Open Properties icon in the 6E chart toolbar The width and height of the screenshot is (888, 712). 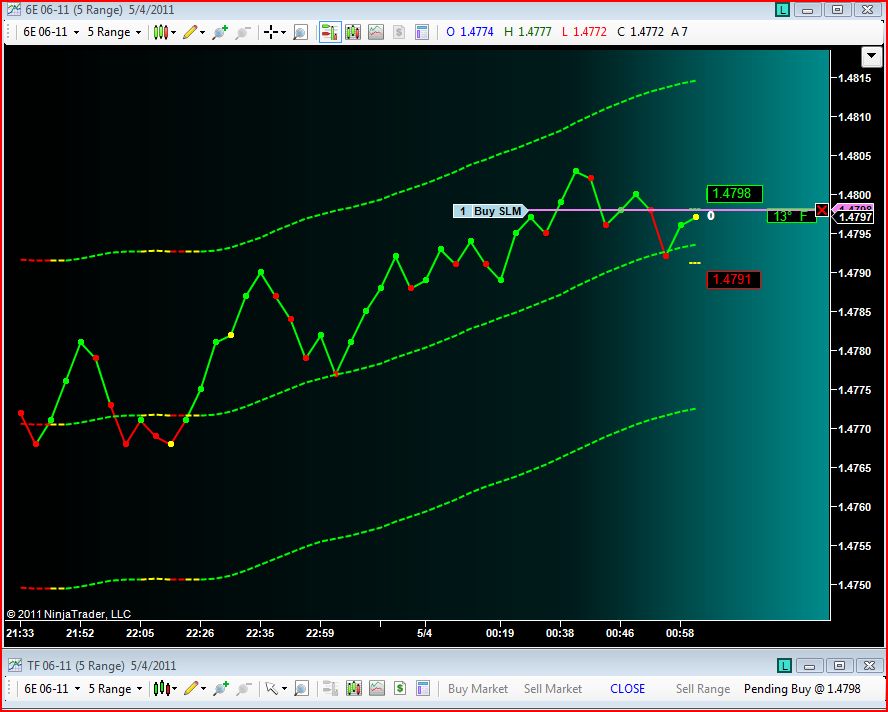[x=422, y=32]
